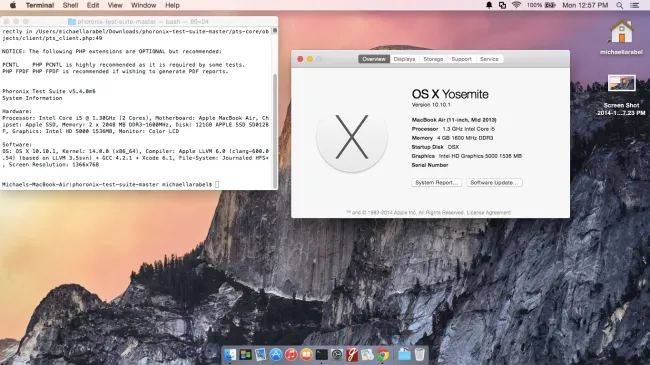Switch to the Support tab
Viewport: 650px width, 365px height.
coord(461,59)
